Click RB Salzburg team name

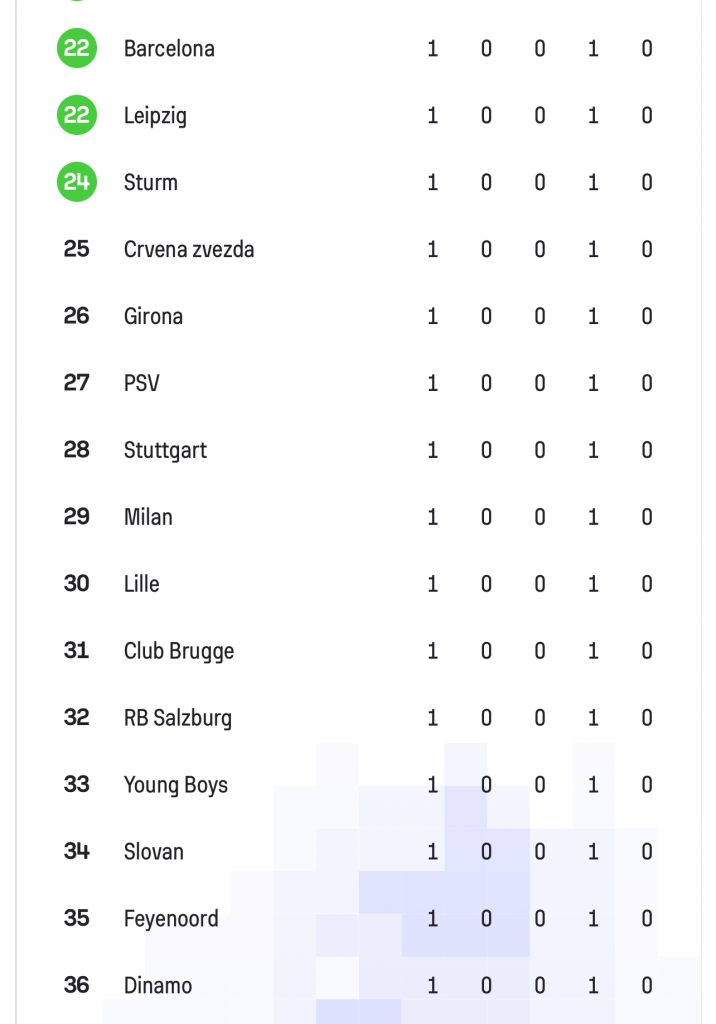178,718
